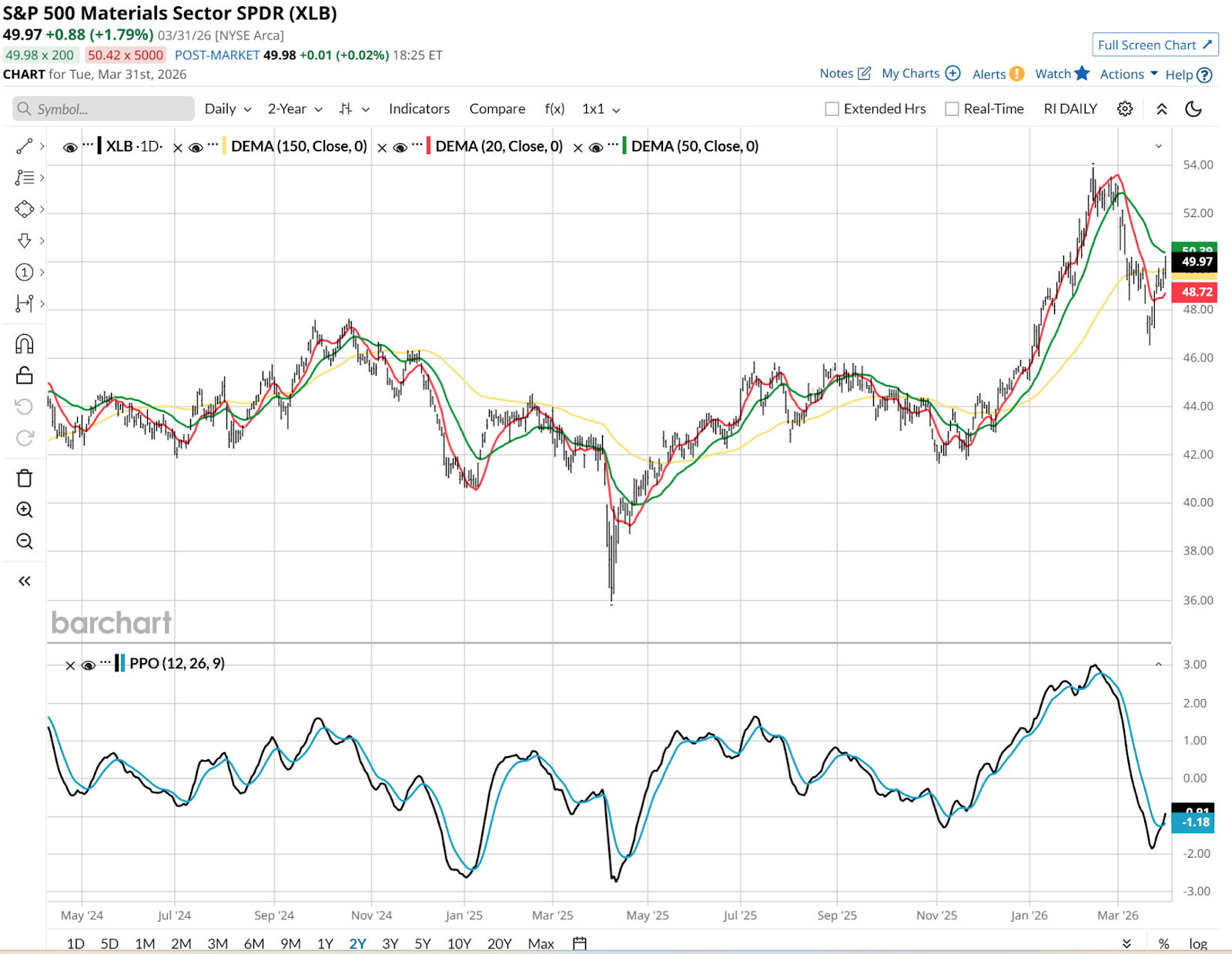This screenshot has height=954, width=1232.
Task: Click the trash delete drawings icon
Action: (x=25, y=478)
